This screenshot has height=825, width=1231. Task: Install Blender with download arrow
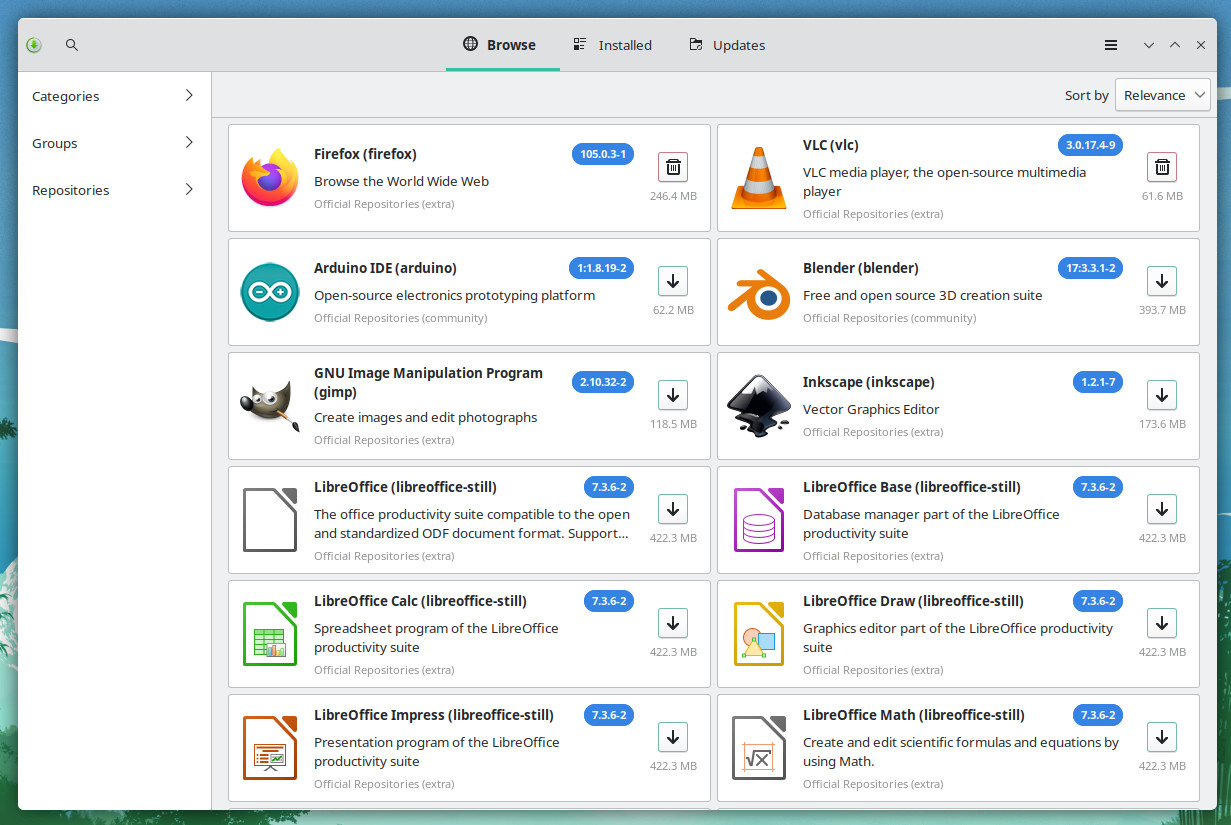pyautogui.click(x=1162, y=281)
